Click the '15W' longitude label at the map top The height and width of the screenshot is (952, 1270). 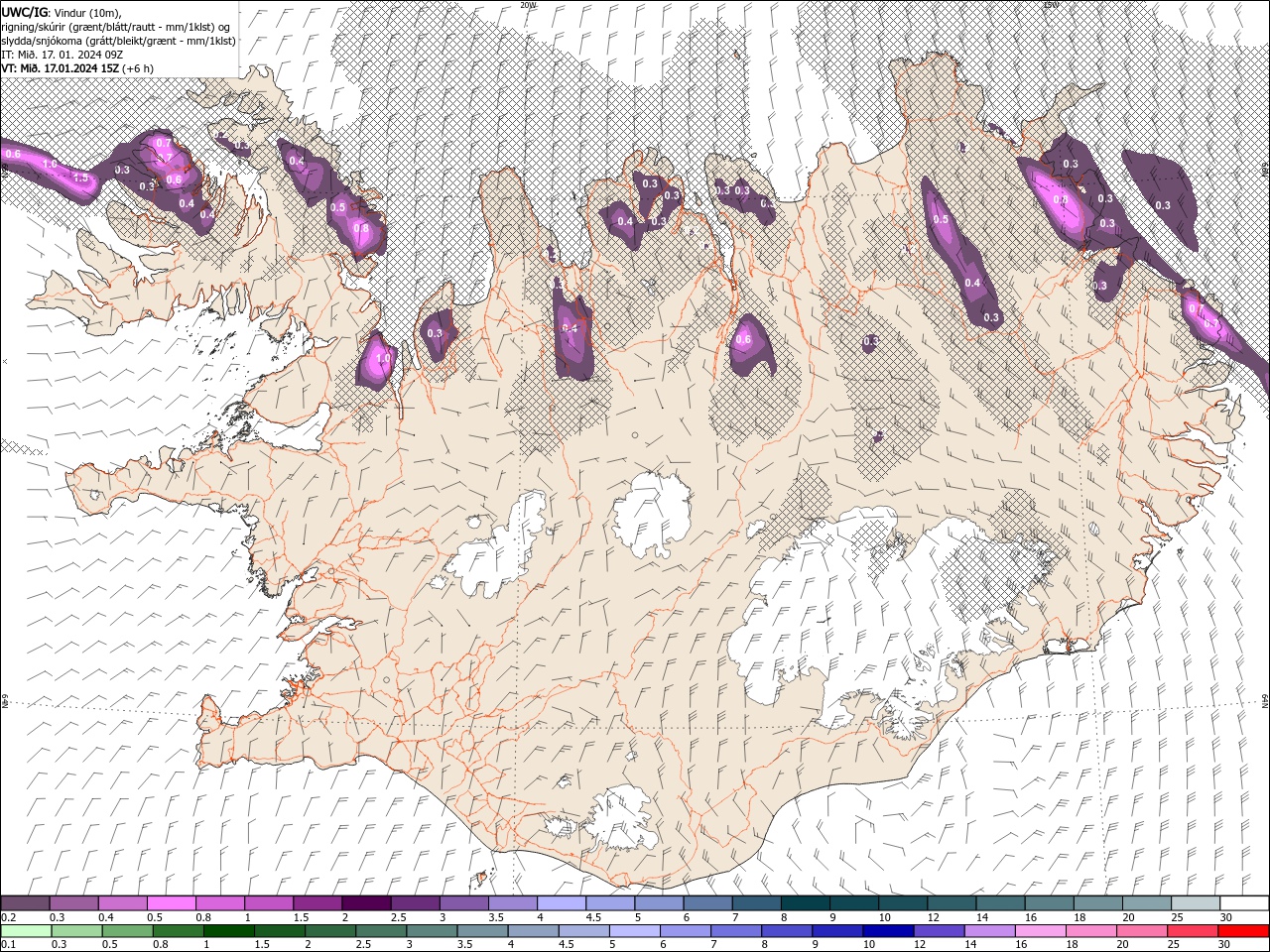1050,5
